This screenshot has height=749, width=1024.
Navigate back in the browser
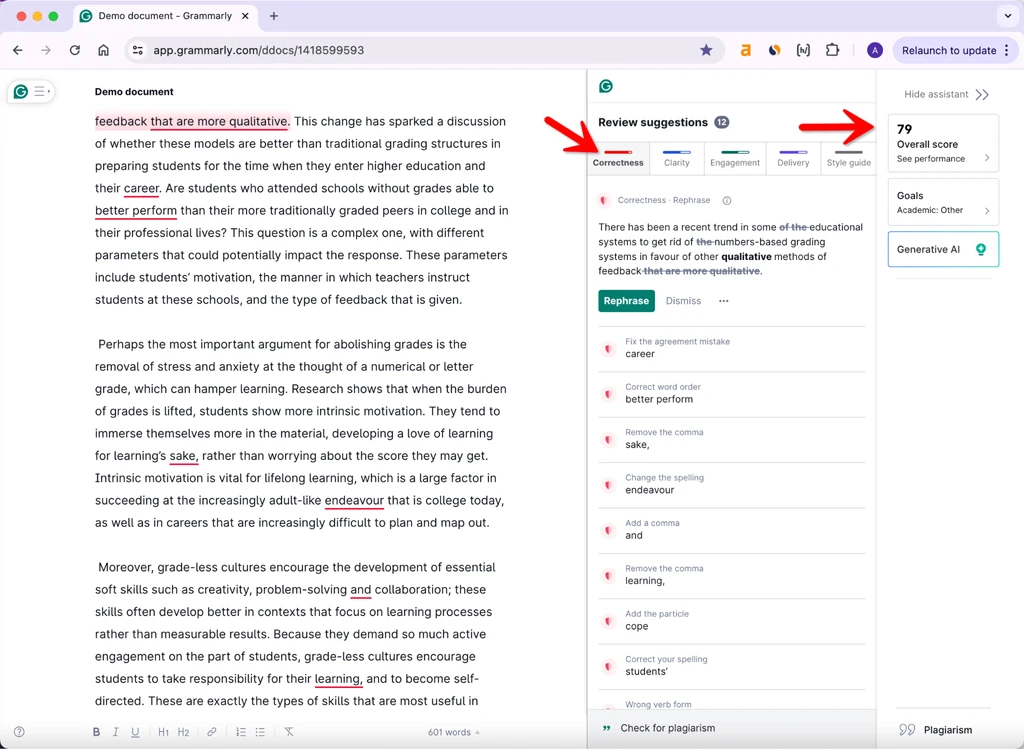click(x=18, y=50)
